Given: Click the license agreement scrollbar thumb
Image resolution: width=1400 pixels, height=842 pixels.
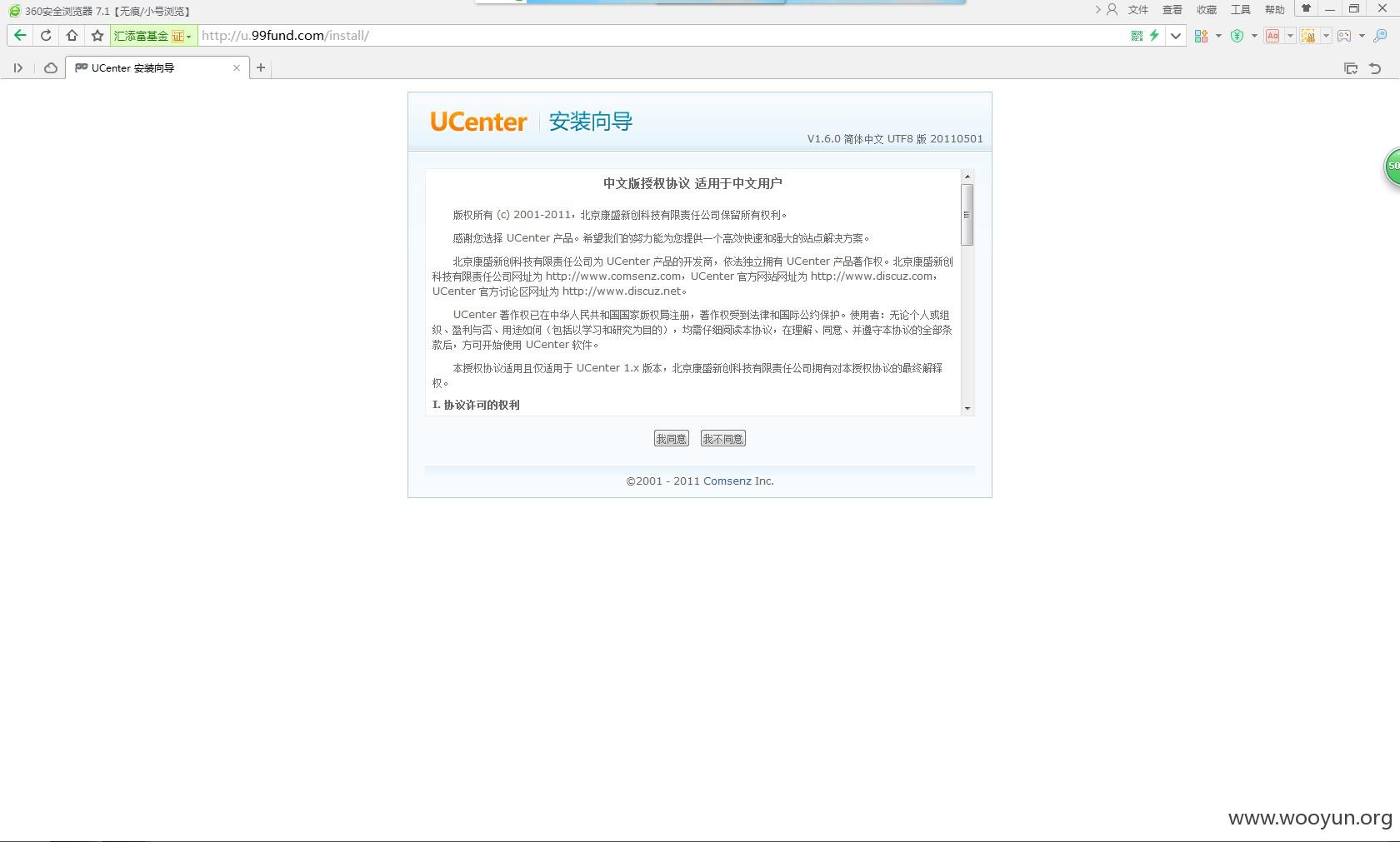Looking at the screenshot, I should (967, 215).
